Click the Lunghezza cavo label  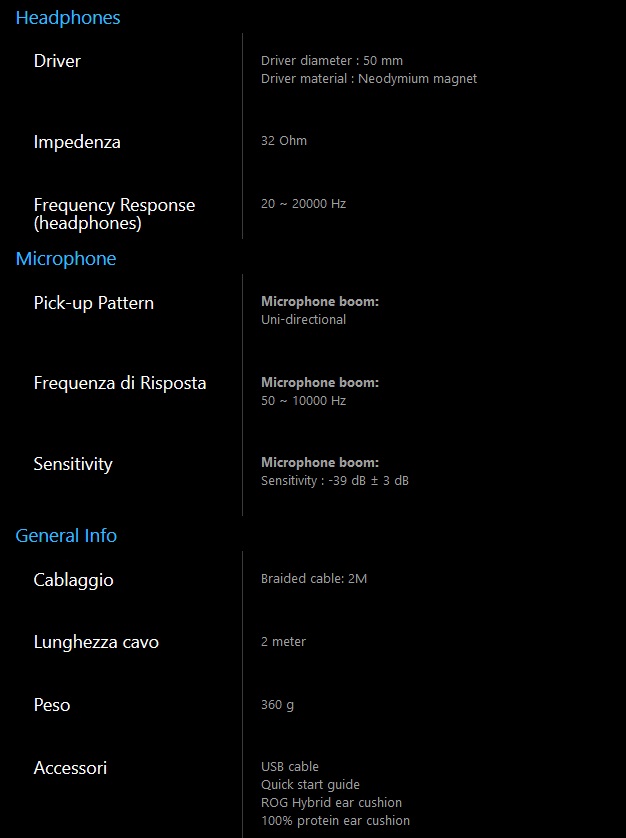pyautogui.click(x=96, y=642)
